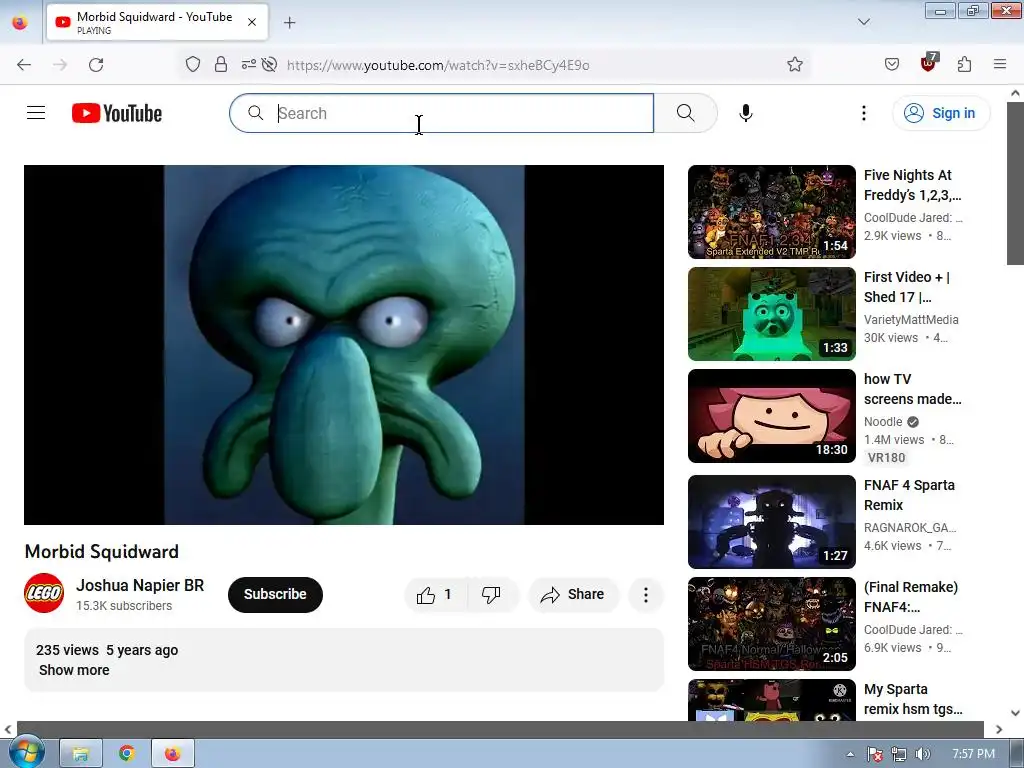The height and width of the screenshot is (768, 1024).
Task: List all tabs dropdown arrow
Action: [863, 22]
